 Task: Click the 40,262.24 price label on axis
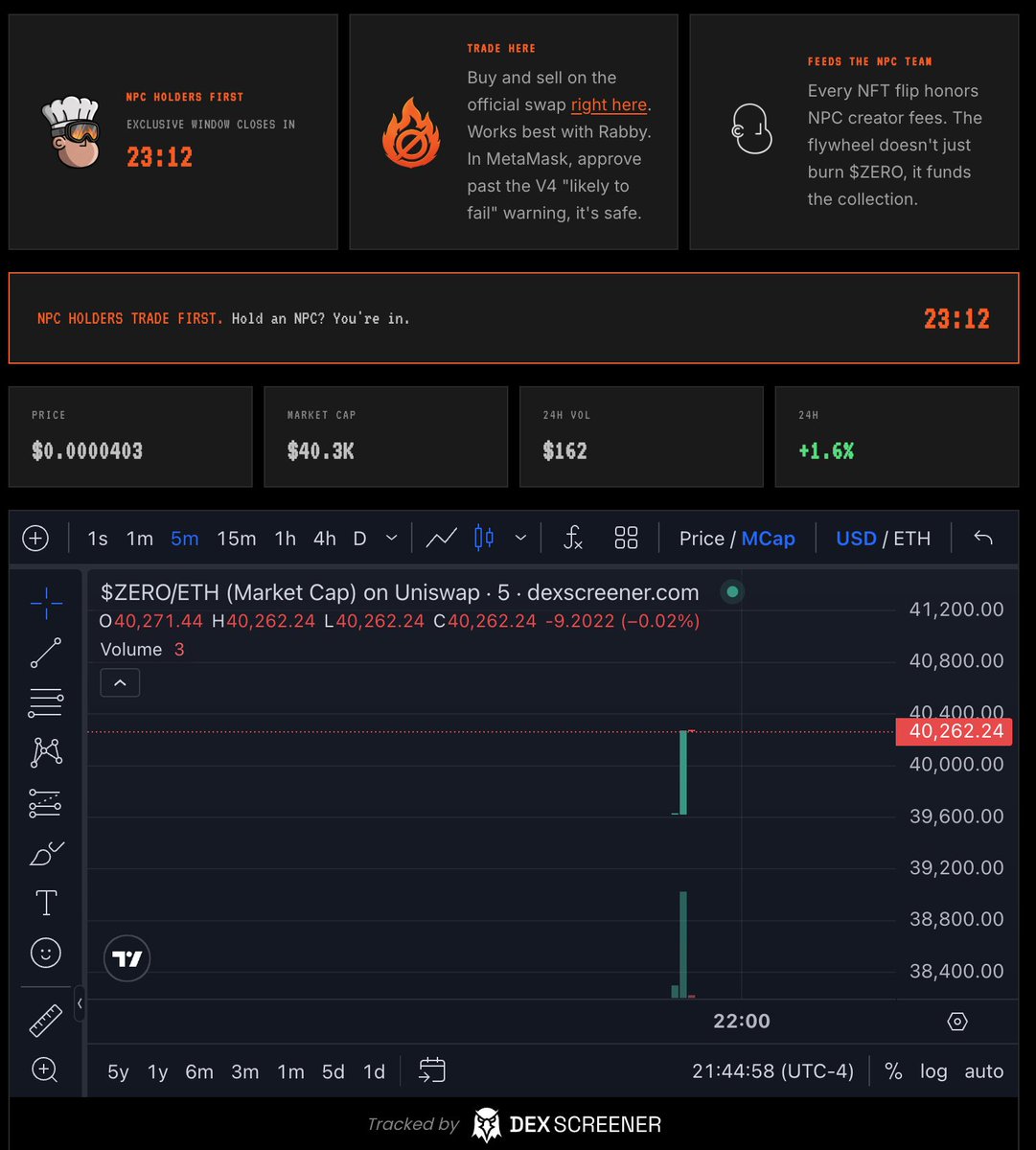pyautogui.click(x=954, y=732)
